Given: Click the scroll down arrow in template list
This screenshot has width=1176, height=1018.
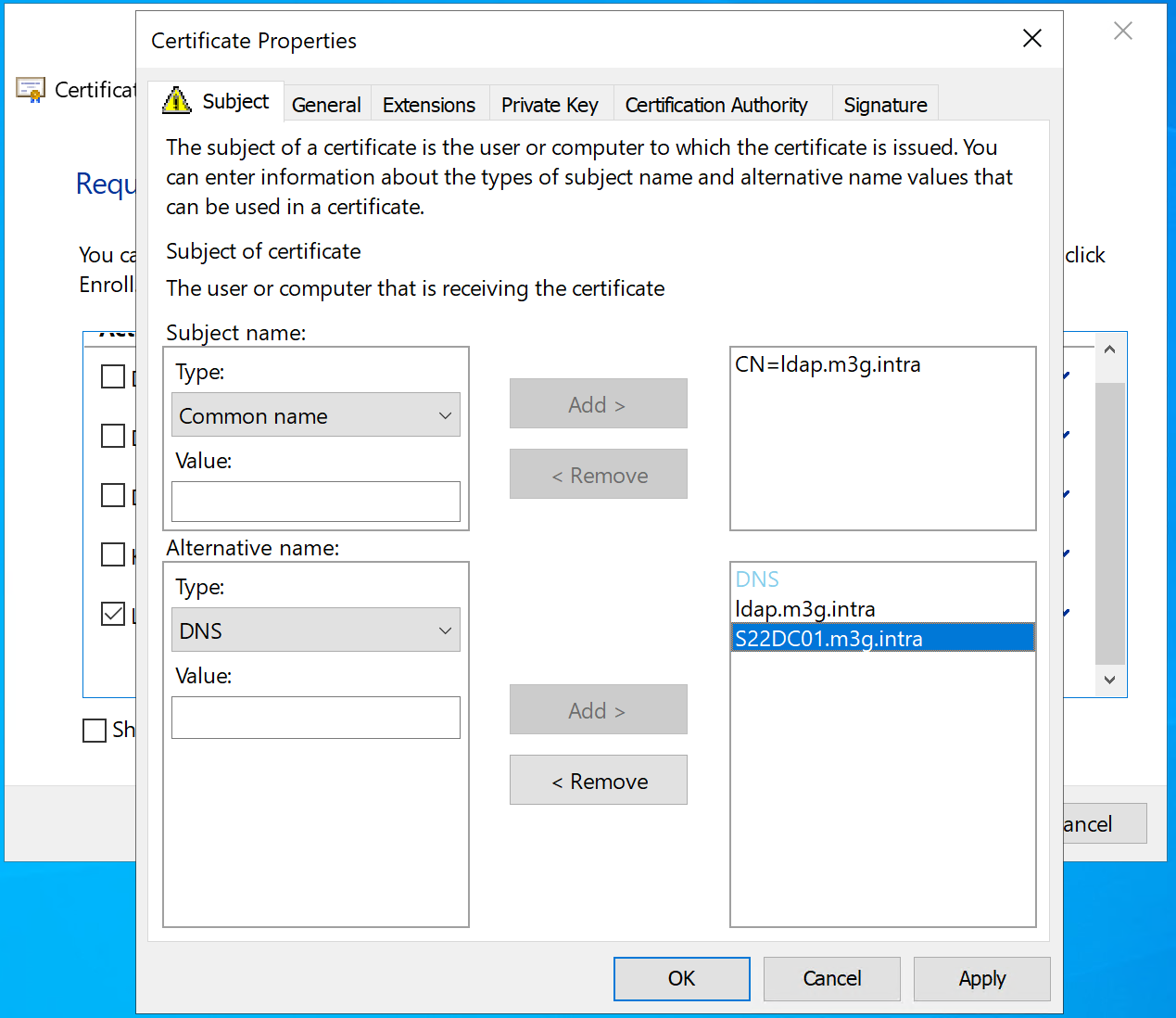Looking at the screenshot, I should click(x=1109, y=680).
